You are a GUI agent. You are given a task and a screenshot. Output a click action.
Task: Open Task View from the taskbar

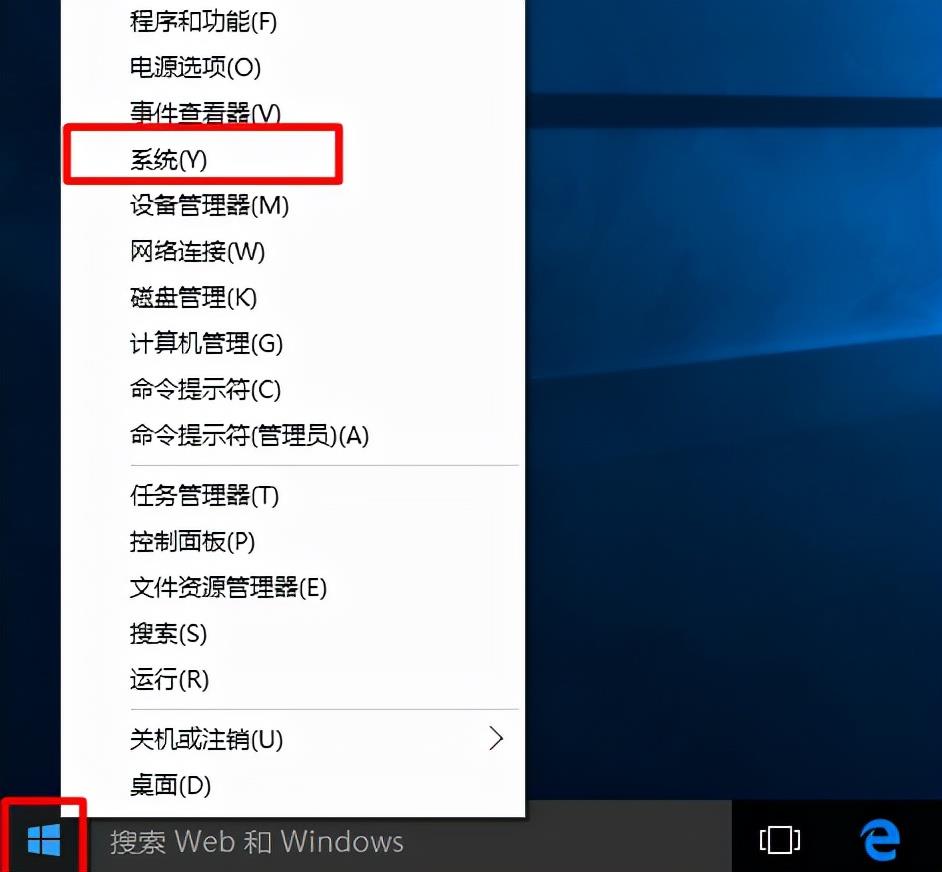pyautogui.click(x=780, y=840)
